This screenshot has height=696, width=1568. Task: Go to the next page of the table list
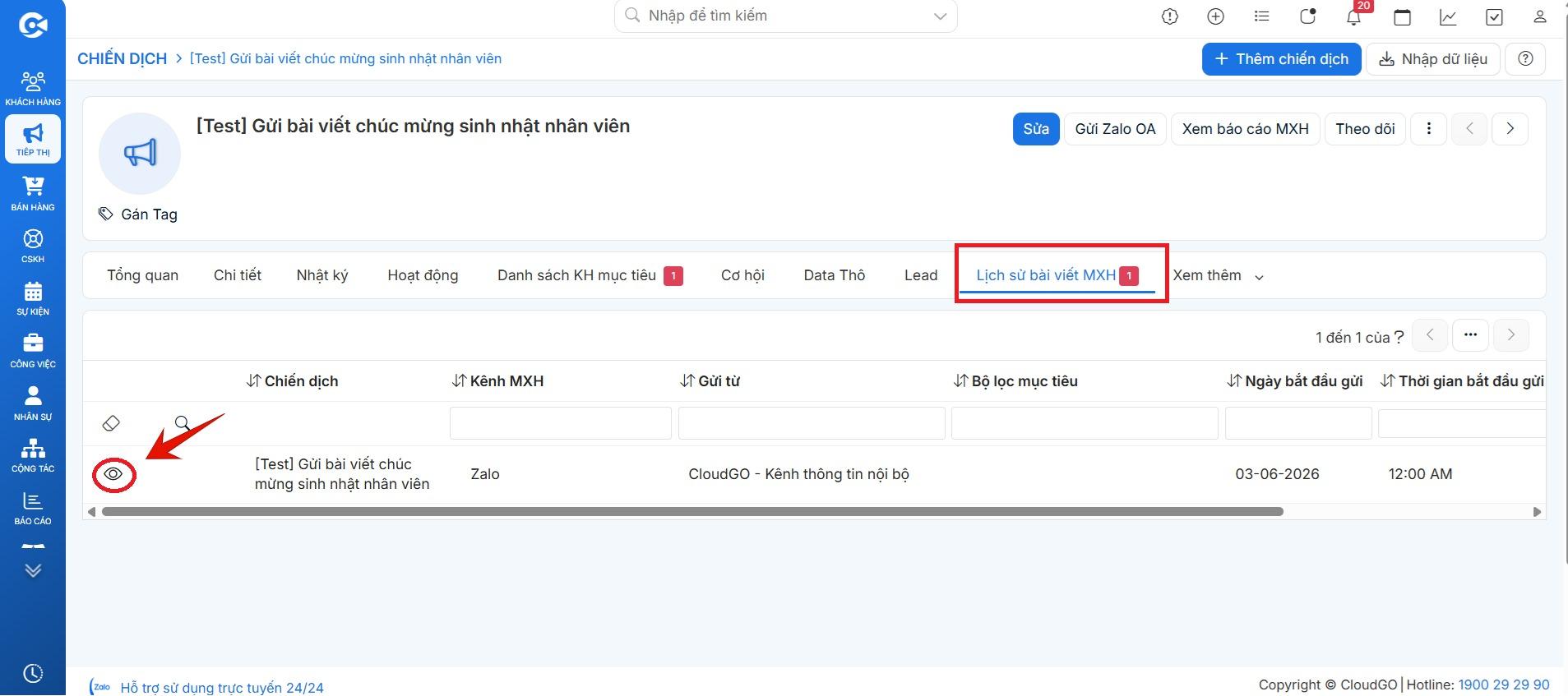(x=1510, y=334)
